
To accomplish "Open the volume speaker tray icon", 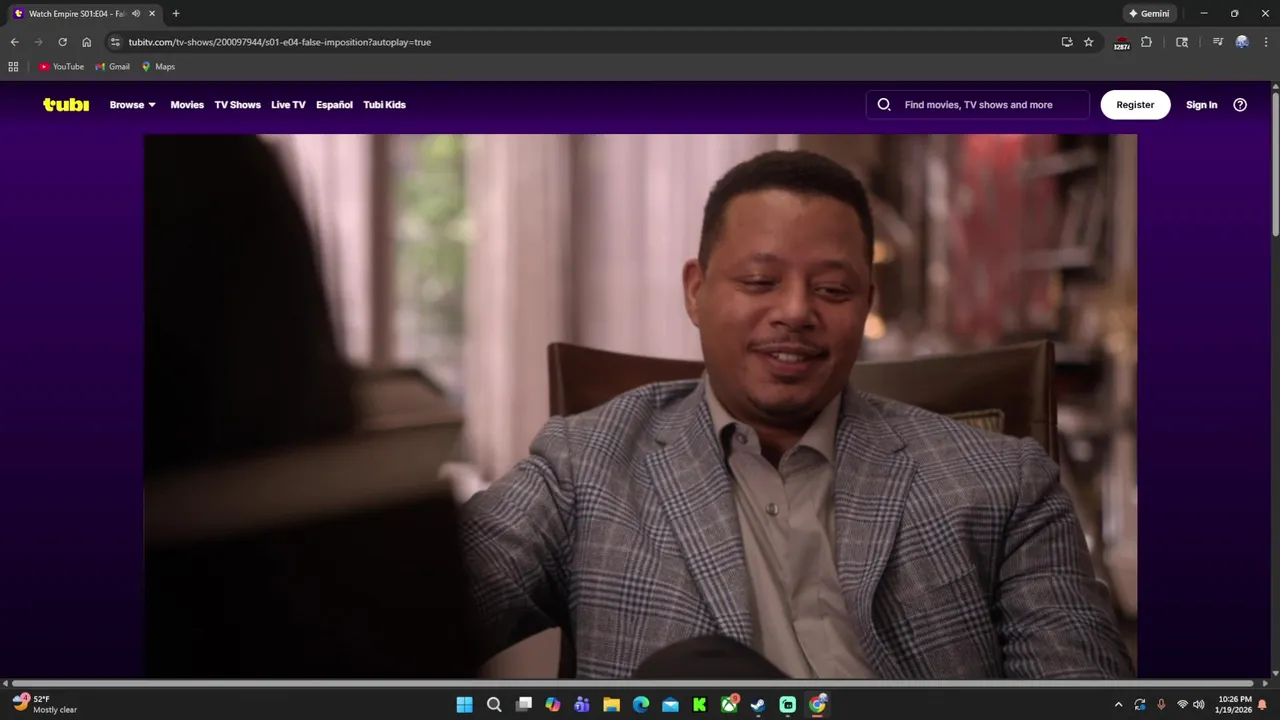I will [1198, 705].
